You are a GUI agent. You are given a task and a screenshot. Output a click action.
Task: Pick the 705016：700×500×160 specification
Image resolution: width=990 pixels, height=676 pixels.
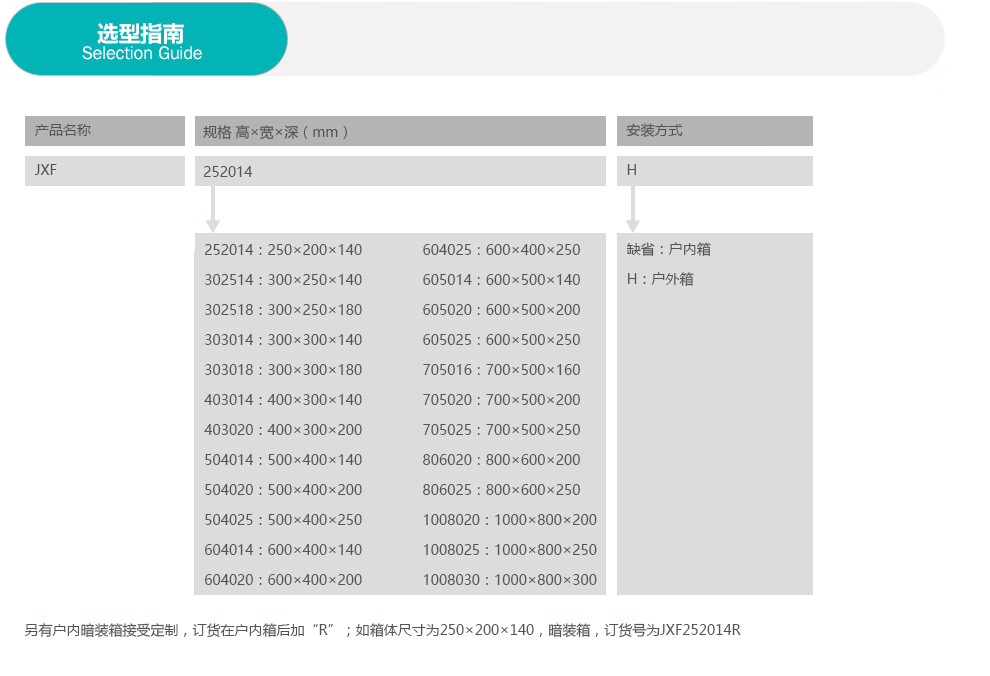tap(501, 369)
